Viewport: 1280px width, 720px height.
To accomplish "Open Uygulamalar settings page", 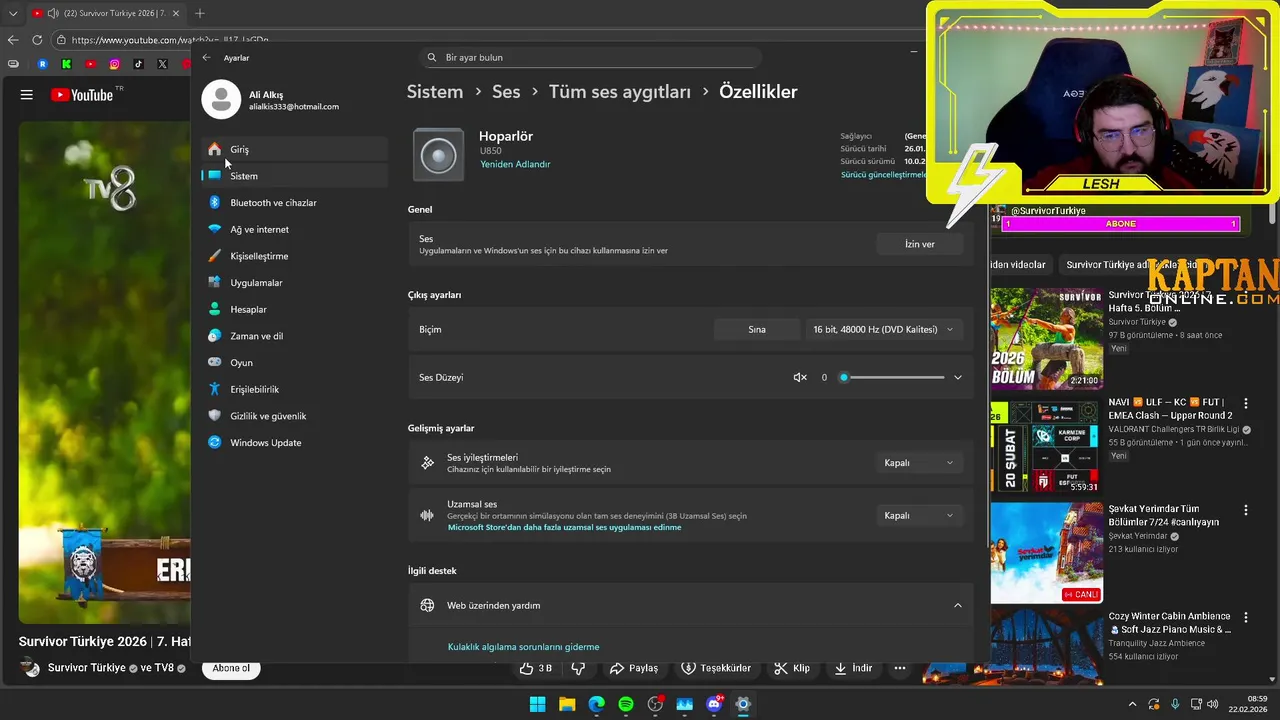I will [295, 283].
